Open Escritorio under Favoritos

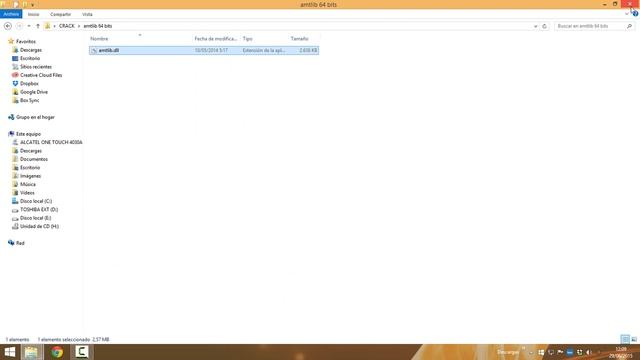pyautogui.click(x=30, y=58)
